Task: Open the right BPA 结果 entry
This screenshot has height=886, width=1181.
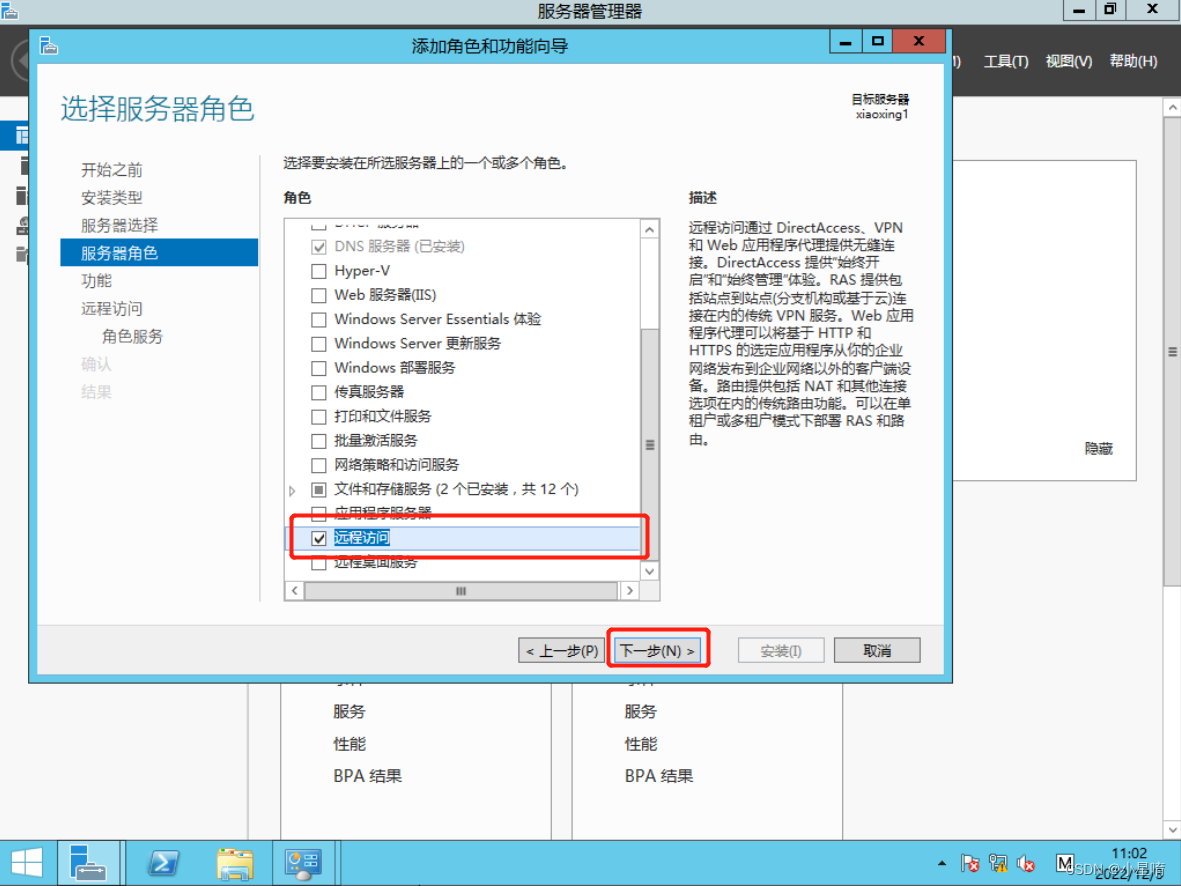Action: [x=659, y=777]
